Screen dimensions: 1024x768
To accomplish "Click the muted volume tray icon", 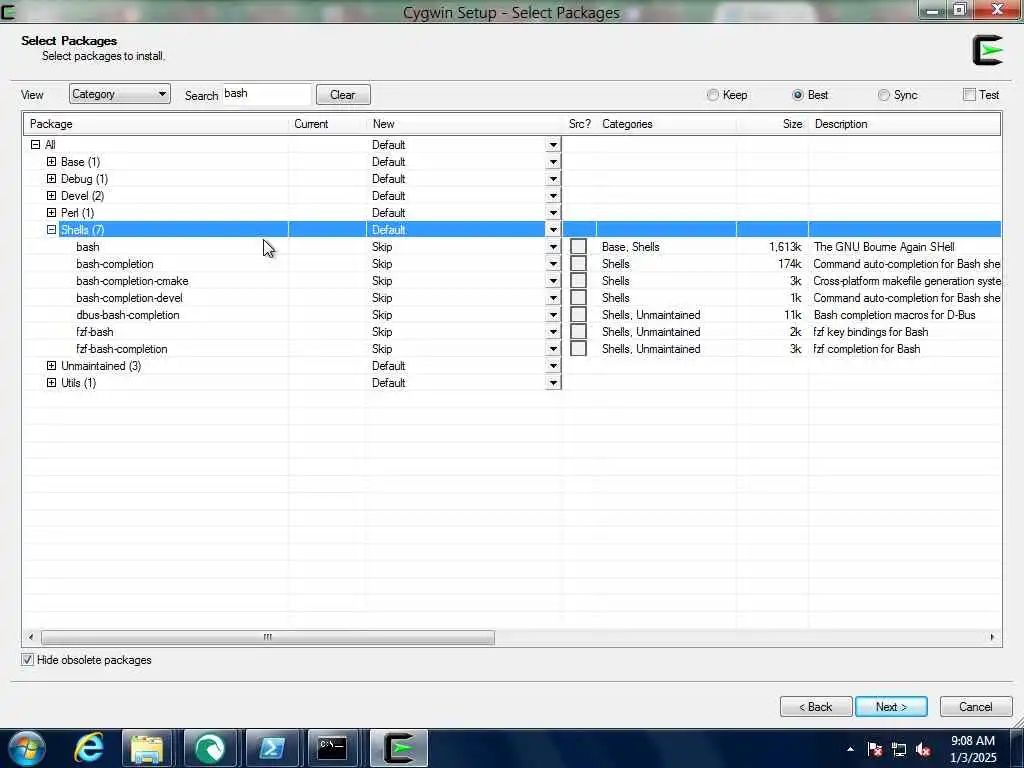I will point(923,749).
